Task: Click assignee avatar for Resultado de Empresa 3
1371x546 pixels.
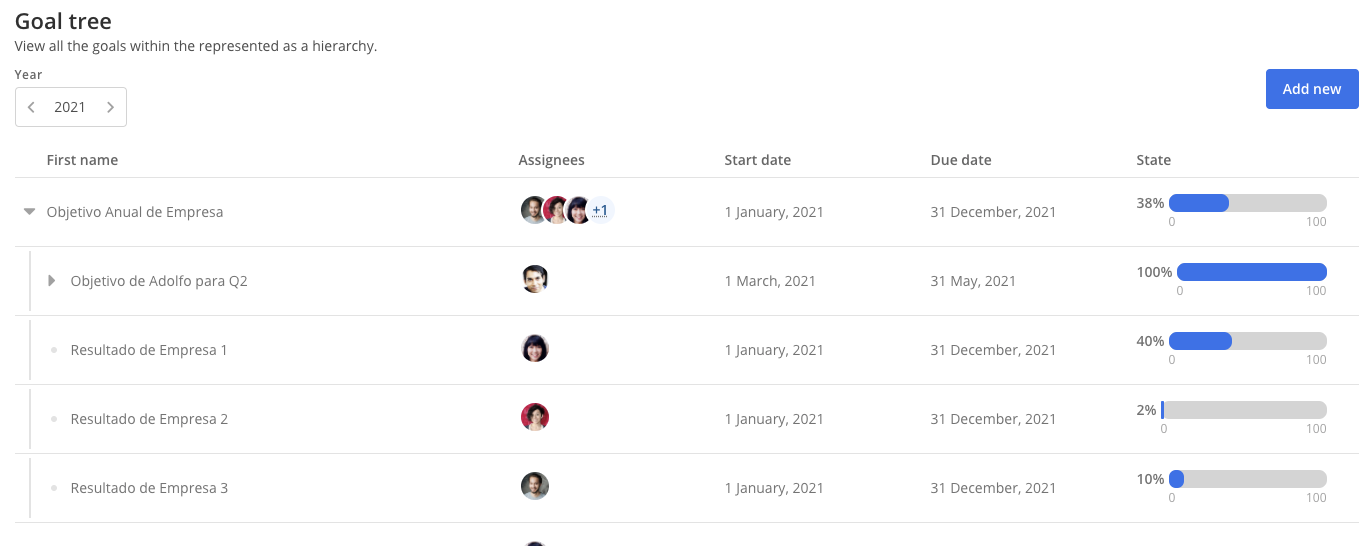Action: 535,486
